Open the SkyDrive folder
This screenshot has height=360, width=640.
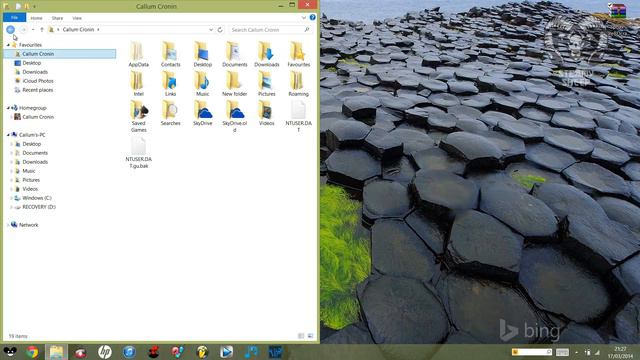click(202, 113)
